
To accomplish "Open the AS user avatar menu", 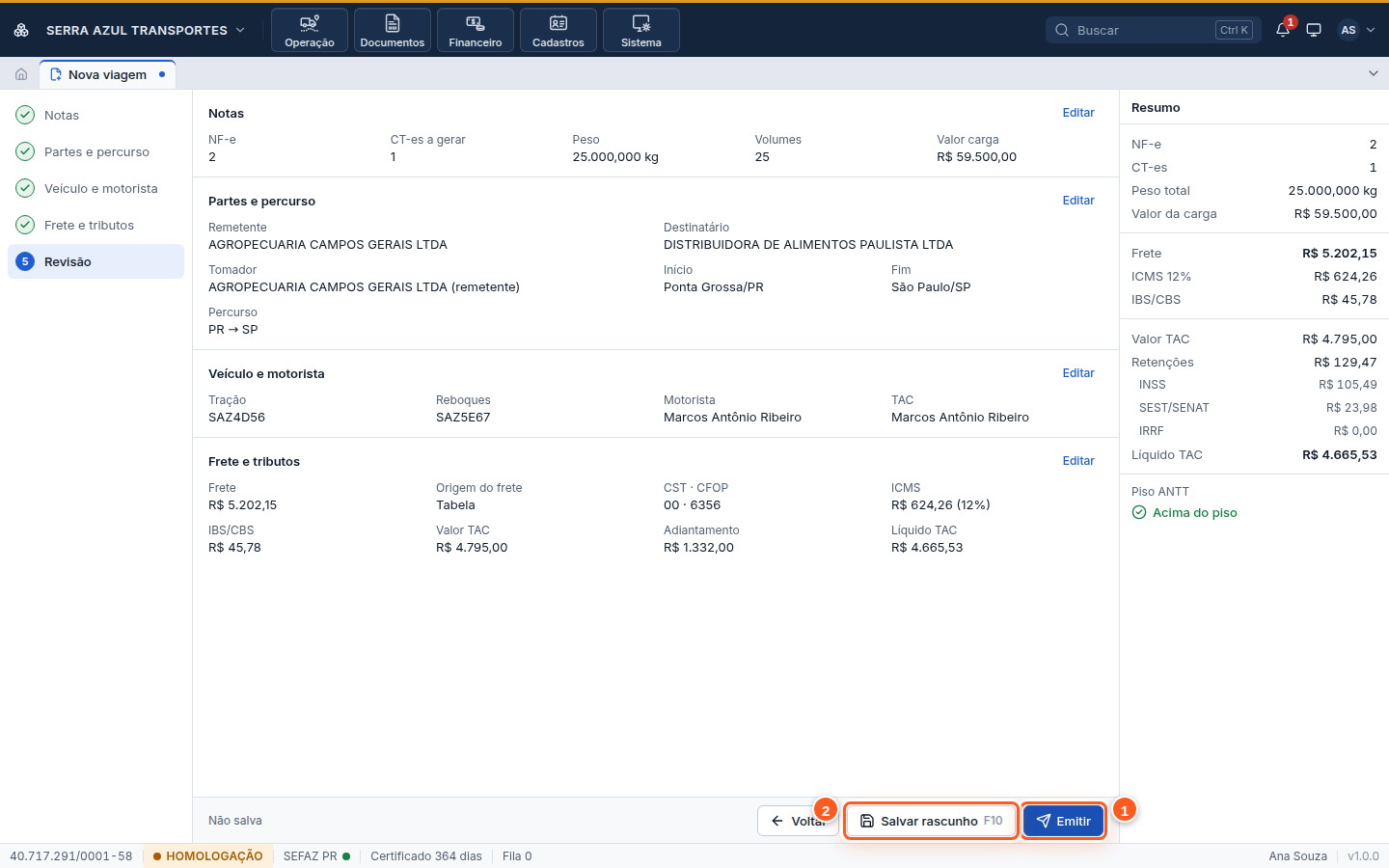I will (1356, 30).
